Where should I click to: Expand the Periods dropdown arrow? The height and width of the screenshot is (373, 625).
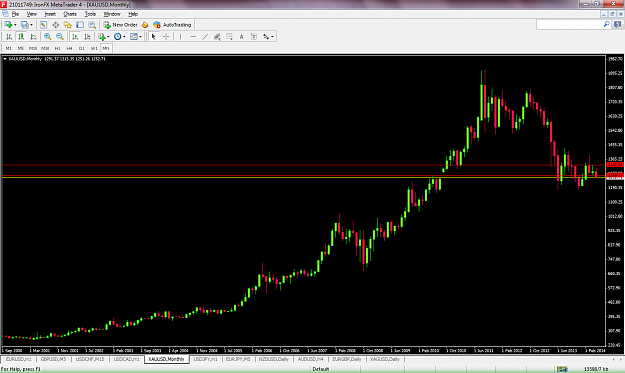pyautogui.click(x=124, y=37)
